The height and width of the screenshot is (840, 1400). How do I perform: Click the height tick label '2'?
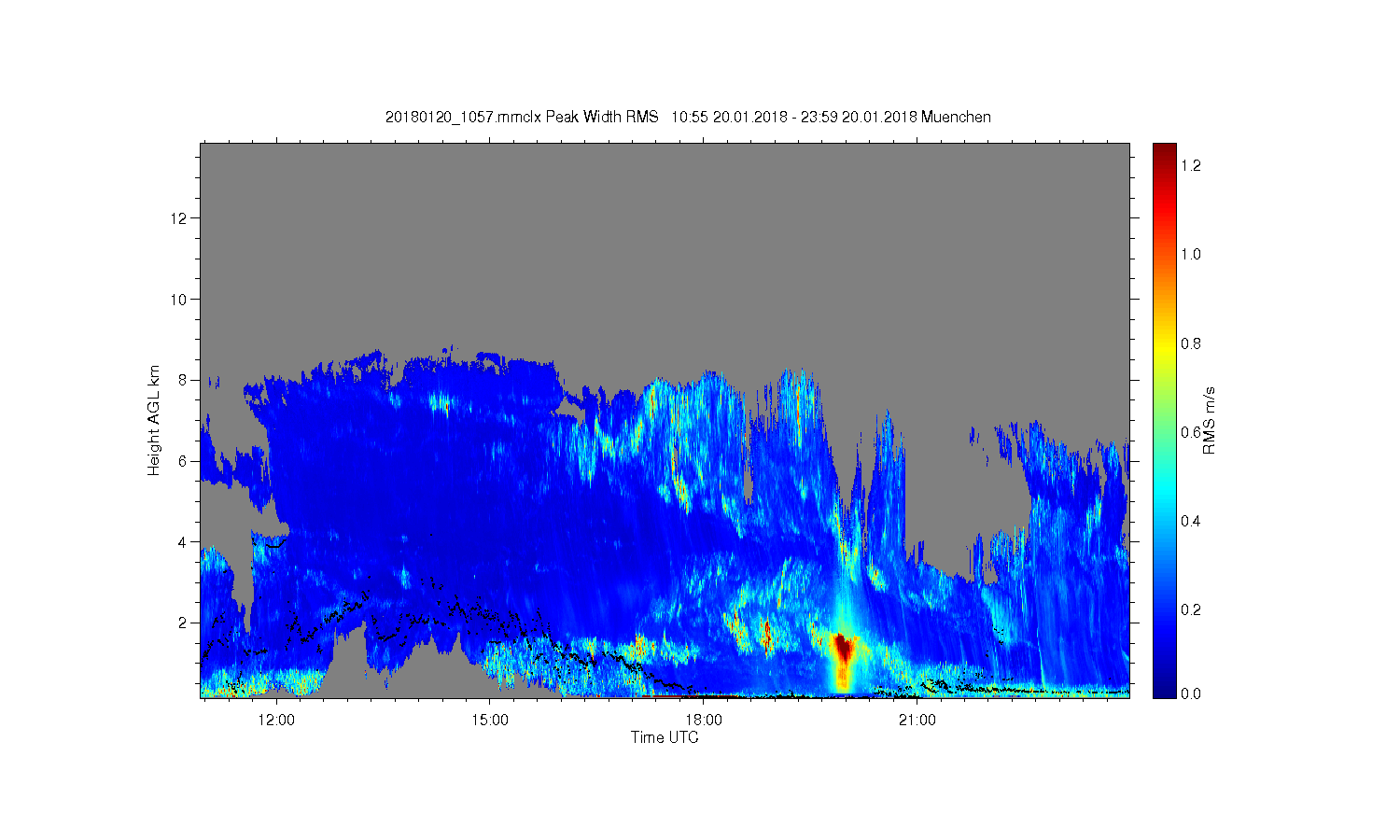tap(184, 623)
